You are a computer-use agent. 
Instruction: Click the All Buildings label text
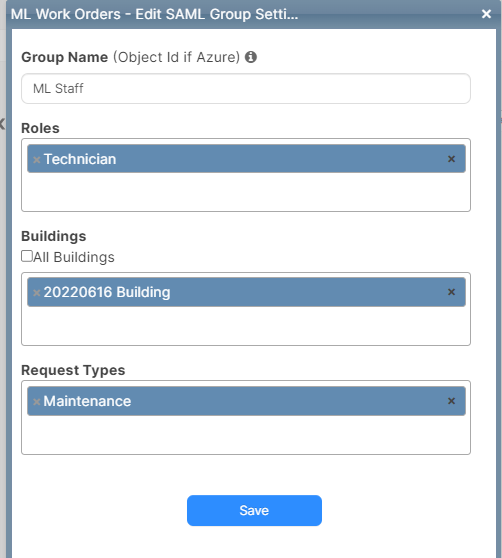click(74, 257)
